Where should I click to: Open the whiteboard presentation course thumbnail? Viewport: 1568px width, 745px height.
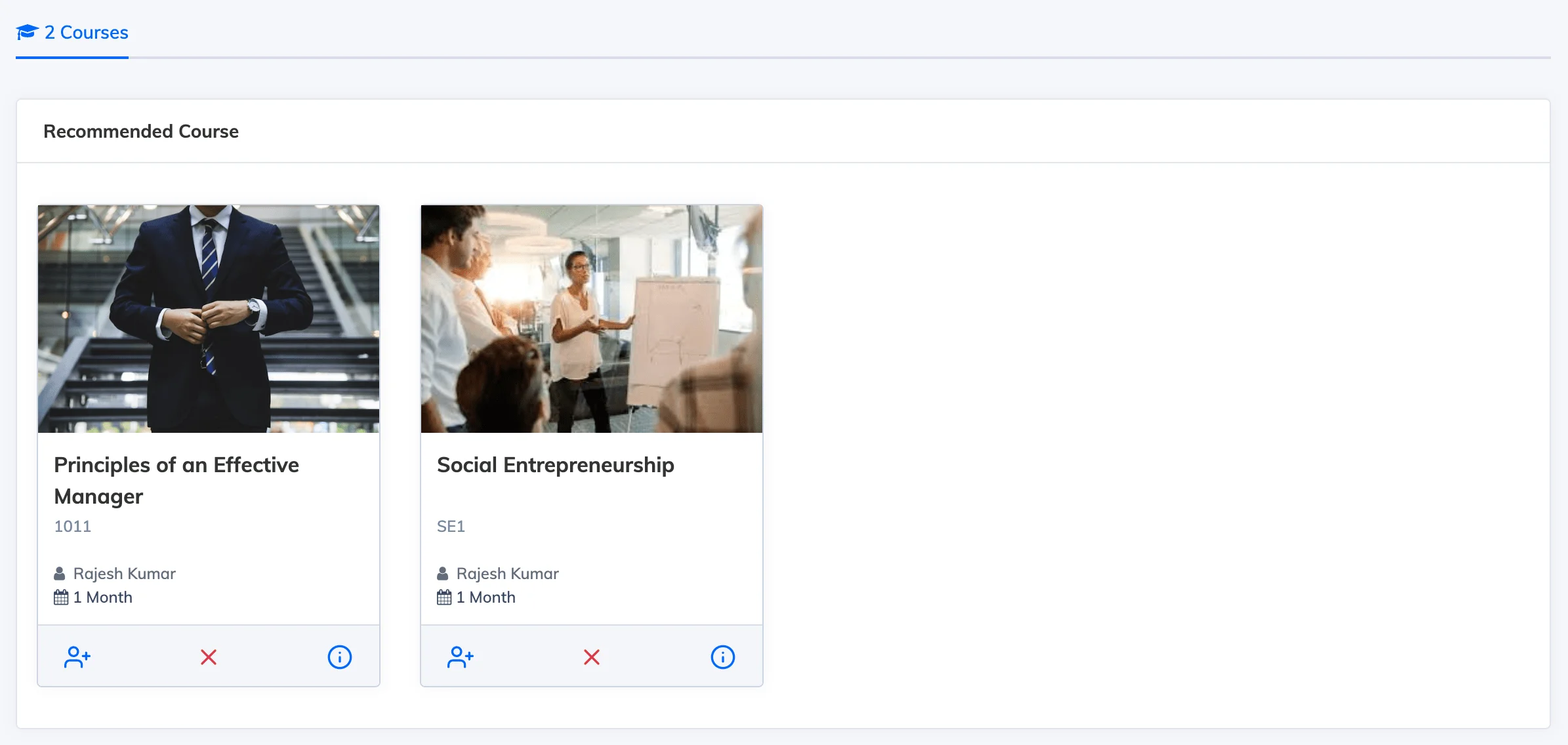[x=592, y=319]
